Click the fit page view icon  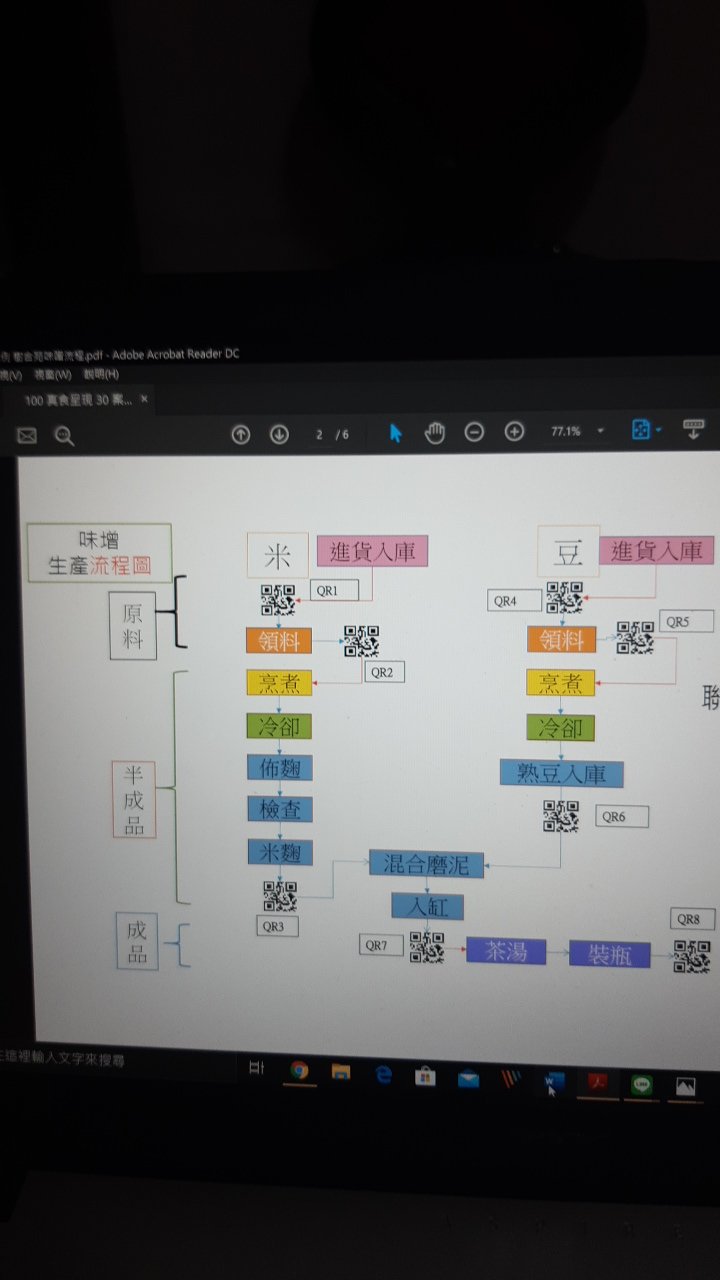pyautogui.click(x=641, y=430)
